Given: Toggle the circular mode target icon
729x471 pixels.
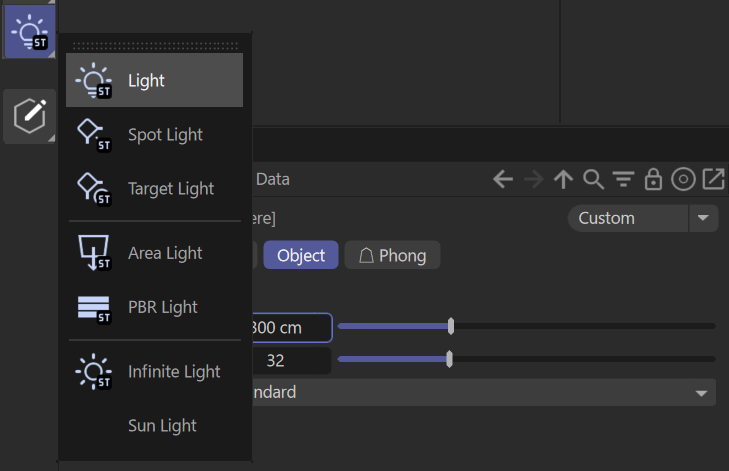Looking at the screenshot, I should 683,180.
